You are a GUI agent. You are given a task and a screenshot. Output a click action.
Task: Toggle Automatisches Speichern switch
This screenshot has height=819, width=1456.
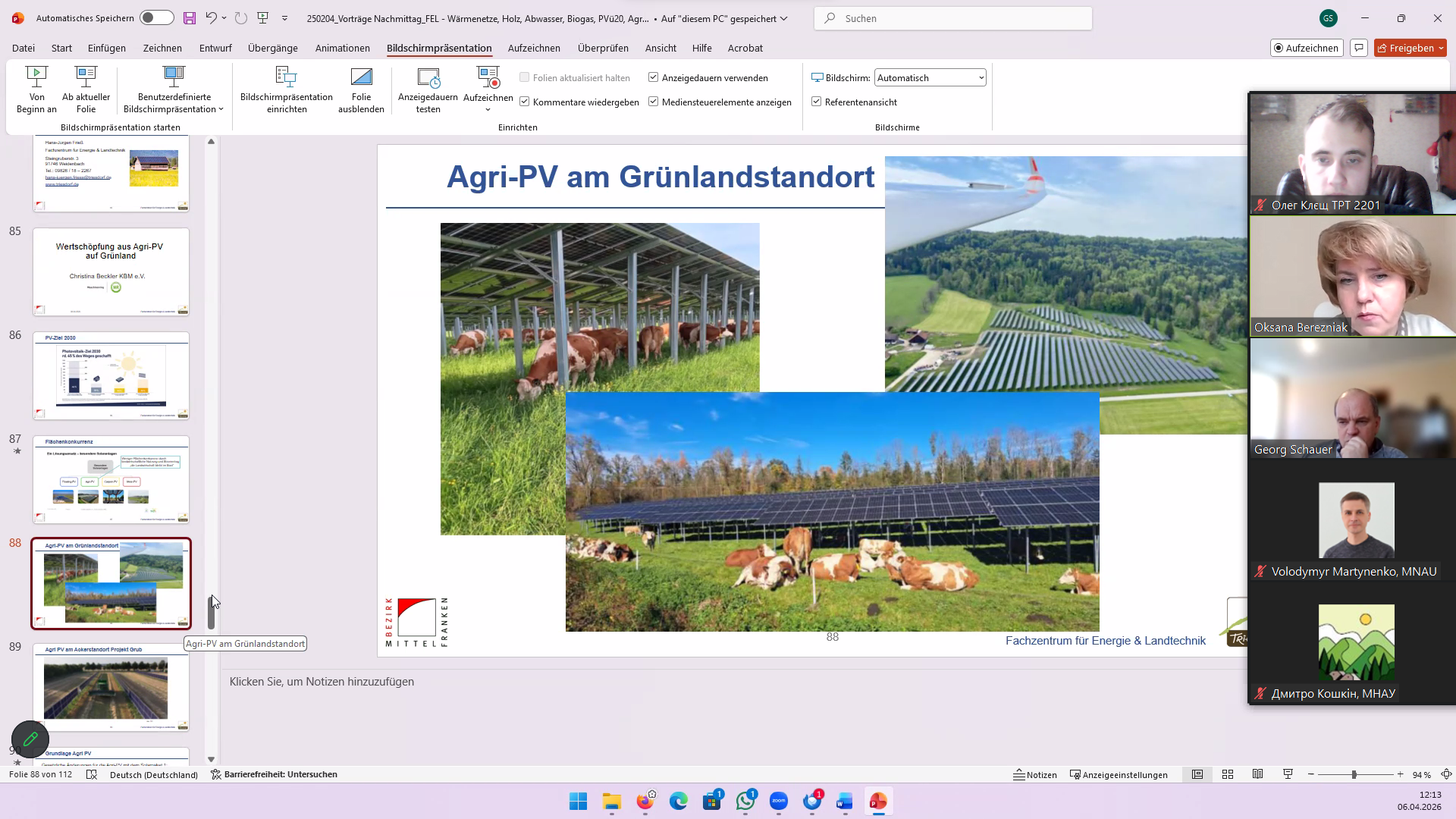pos(157,18)
